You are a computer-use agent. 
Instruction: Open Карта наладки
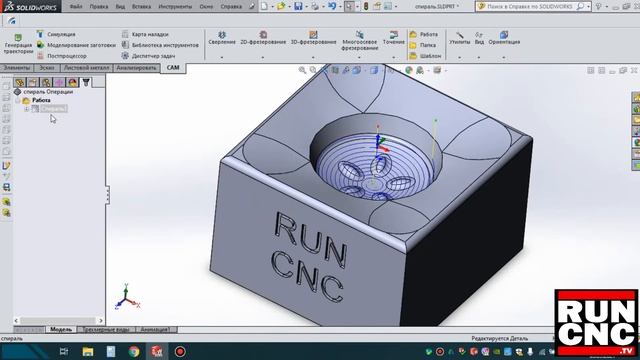coord(145,34)
